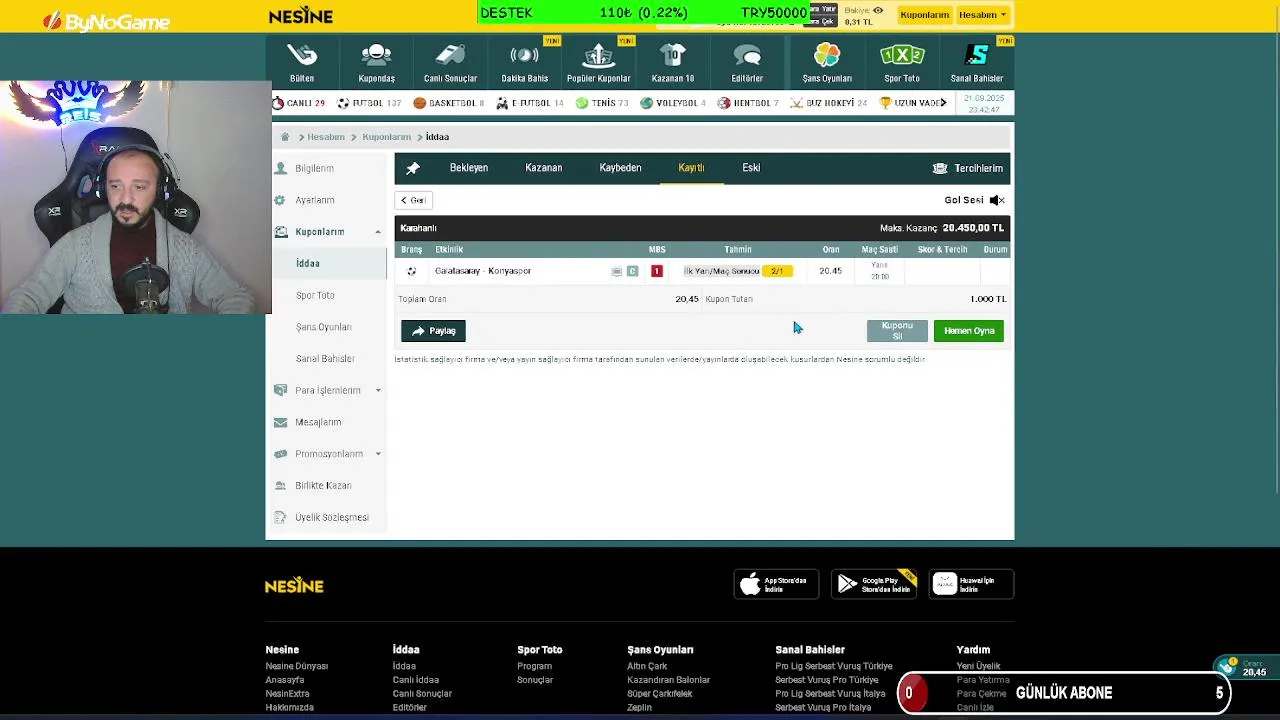Click Galatasaray - Konyaspor match name
Screen dimensions: 1280x720
483,271
